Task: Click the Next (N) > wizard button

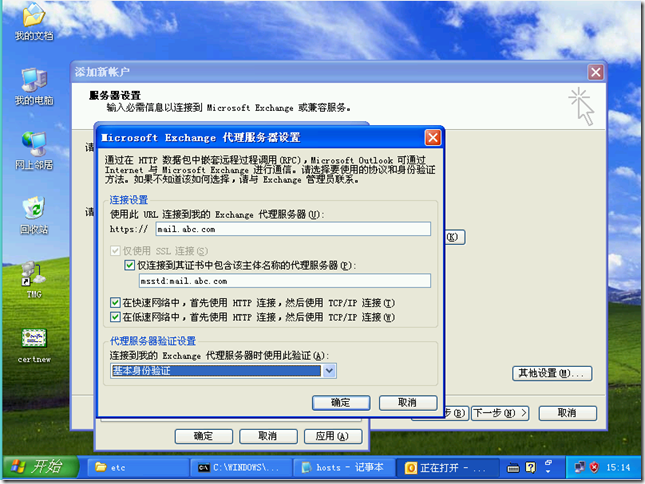Action: point(500,413)
